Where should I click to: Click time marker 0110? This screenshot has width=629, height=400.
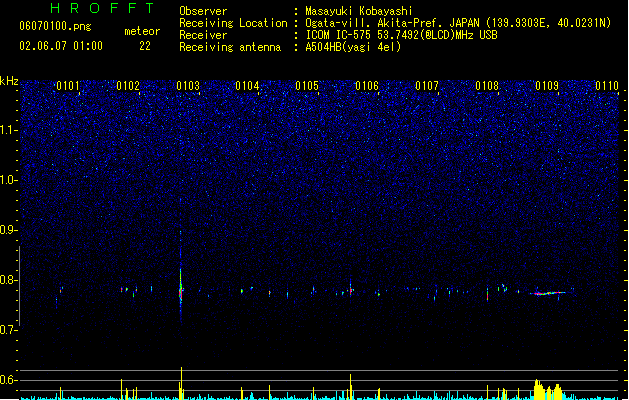click(607, 86)
